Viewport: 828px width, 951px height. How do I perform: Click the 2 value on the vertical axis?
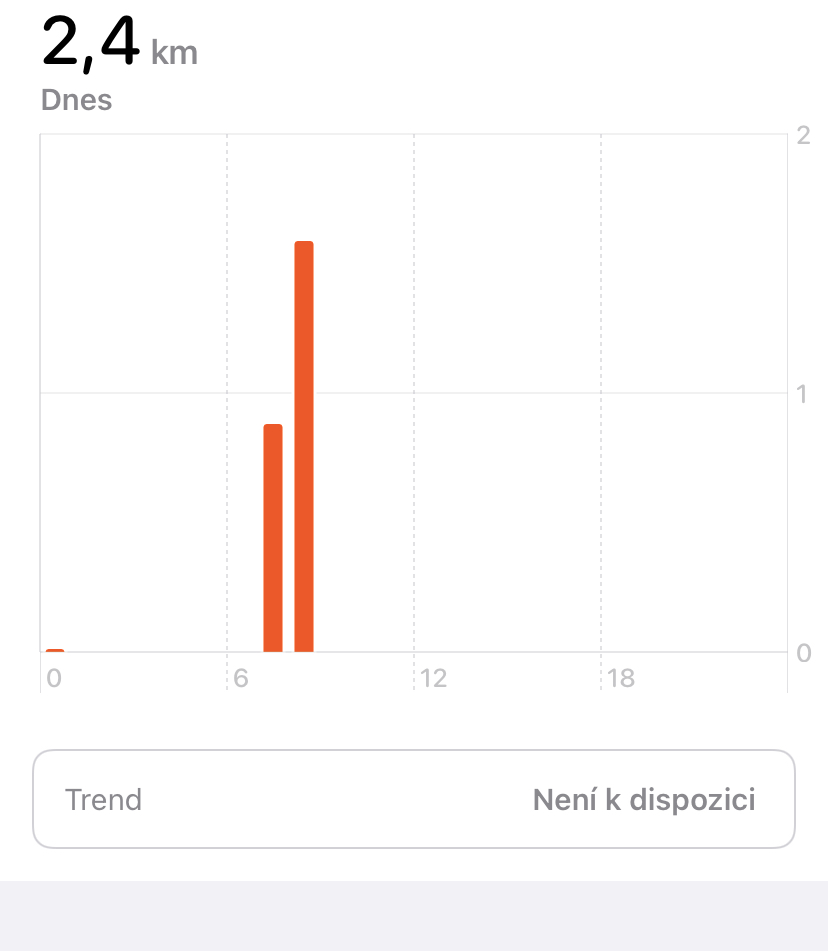click(x=803, y=135)
